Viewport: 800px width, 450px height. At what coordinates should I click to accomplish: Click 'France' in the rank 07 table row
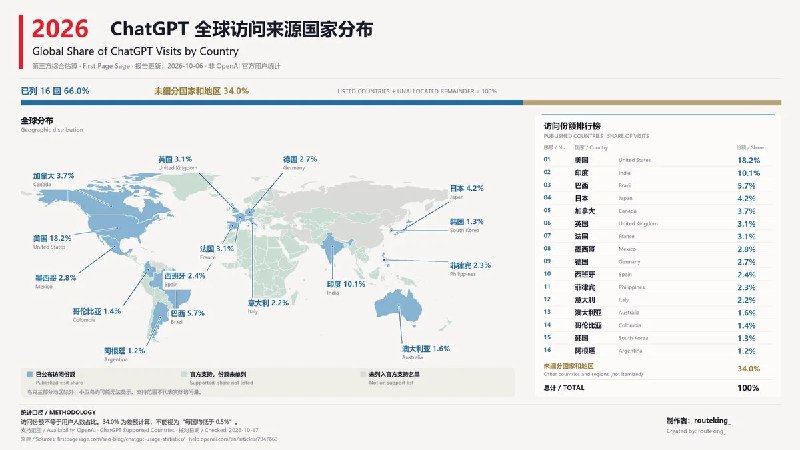point(627,237)
